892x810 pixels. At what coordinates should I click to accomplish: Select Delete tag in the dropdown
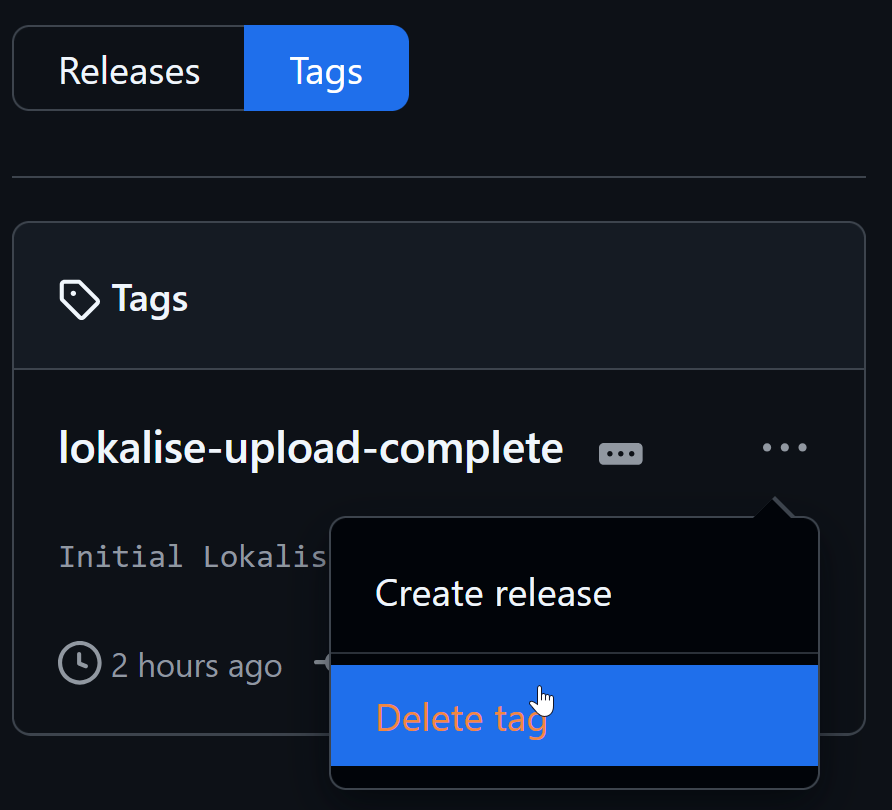pyautogui.click(x=462, y=718)
